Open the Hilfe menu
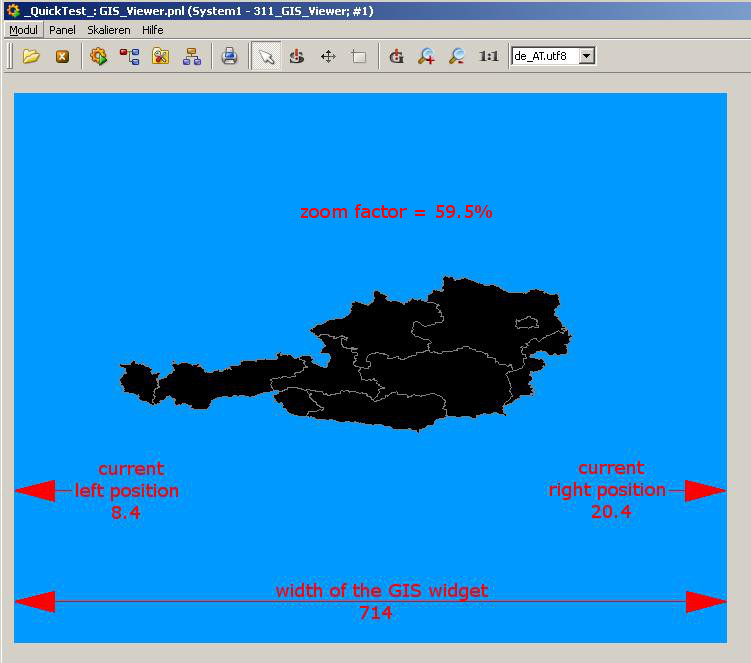Screen dimensions: 751x663 click(x=152, y=30)
